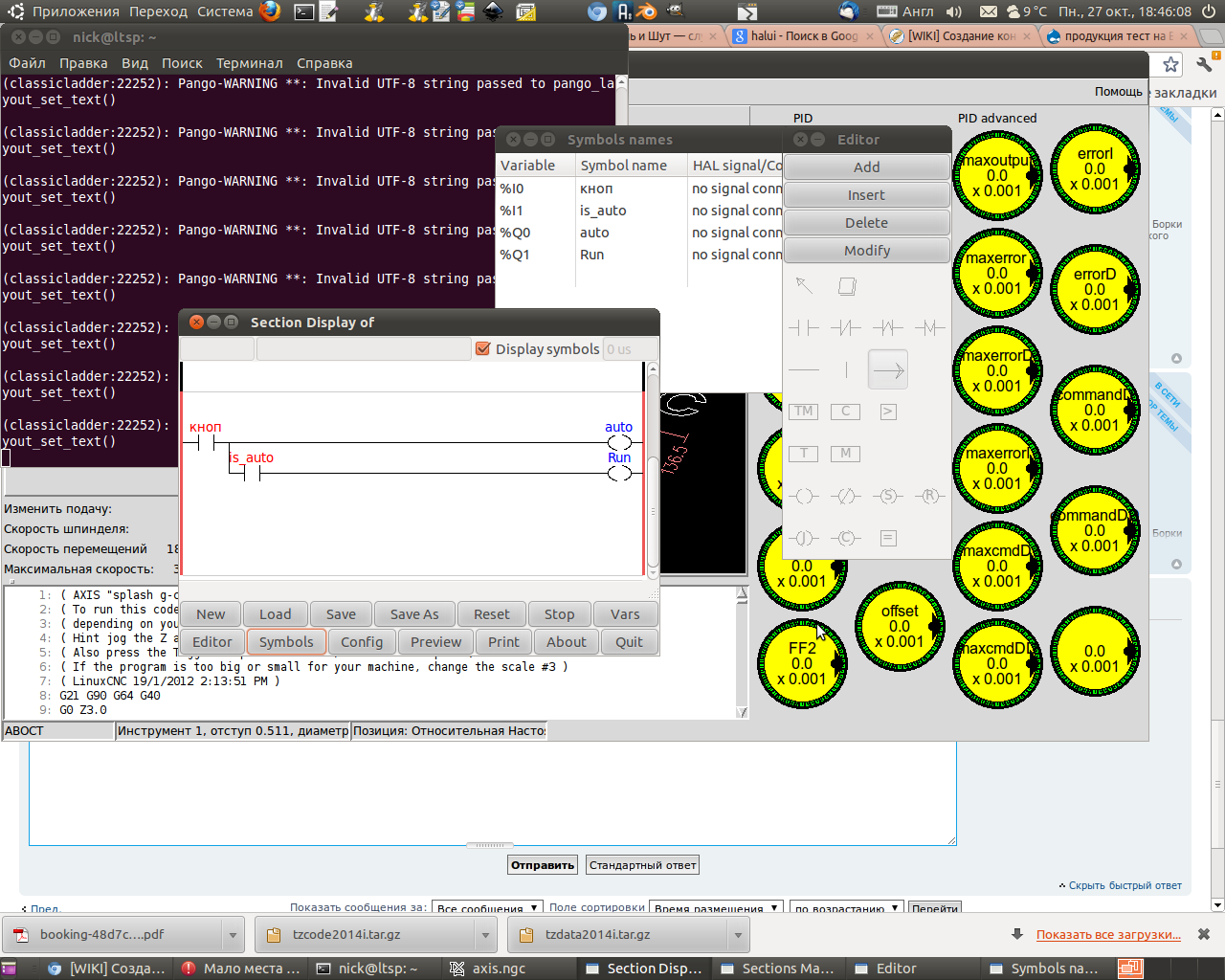Pick the eraser tool in Editor palette
Screen dimensions: 1225x980
pos(846,286)
